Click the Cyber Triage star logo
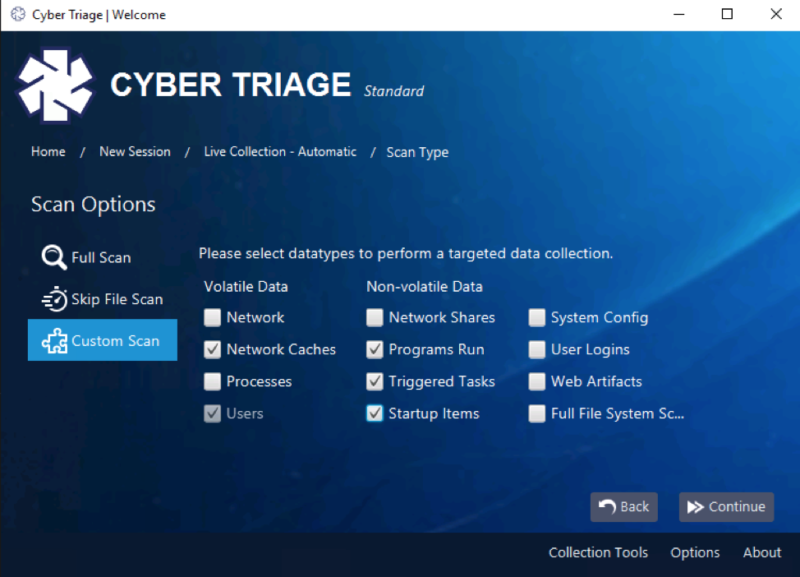 click(55, 85)
